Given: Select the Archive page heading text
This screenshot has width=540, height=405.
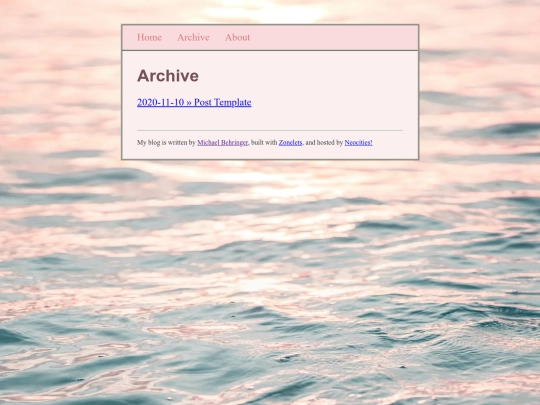Looking at the screenshot, I should [x=168, y=76].
